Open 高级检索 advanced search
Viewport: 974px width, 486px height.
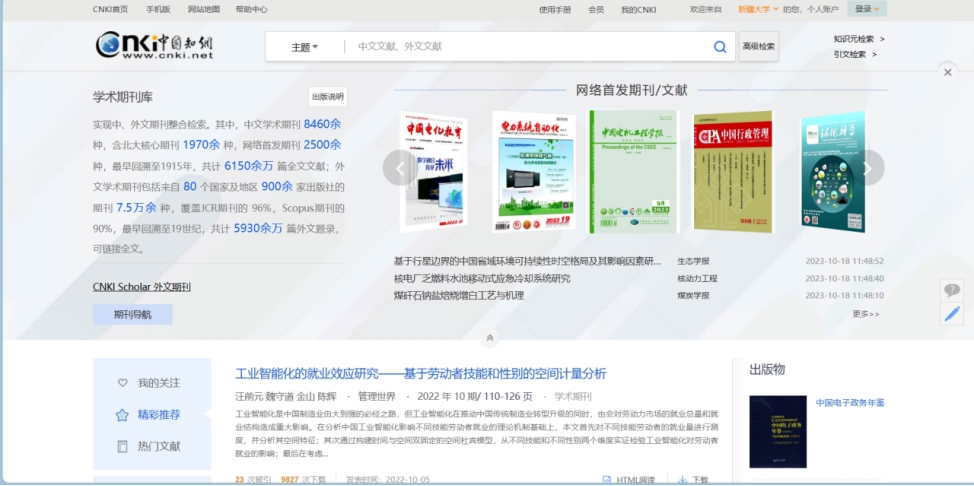pyautogui.click(x=758, y=47)
